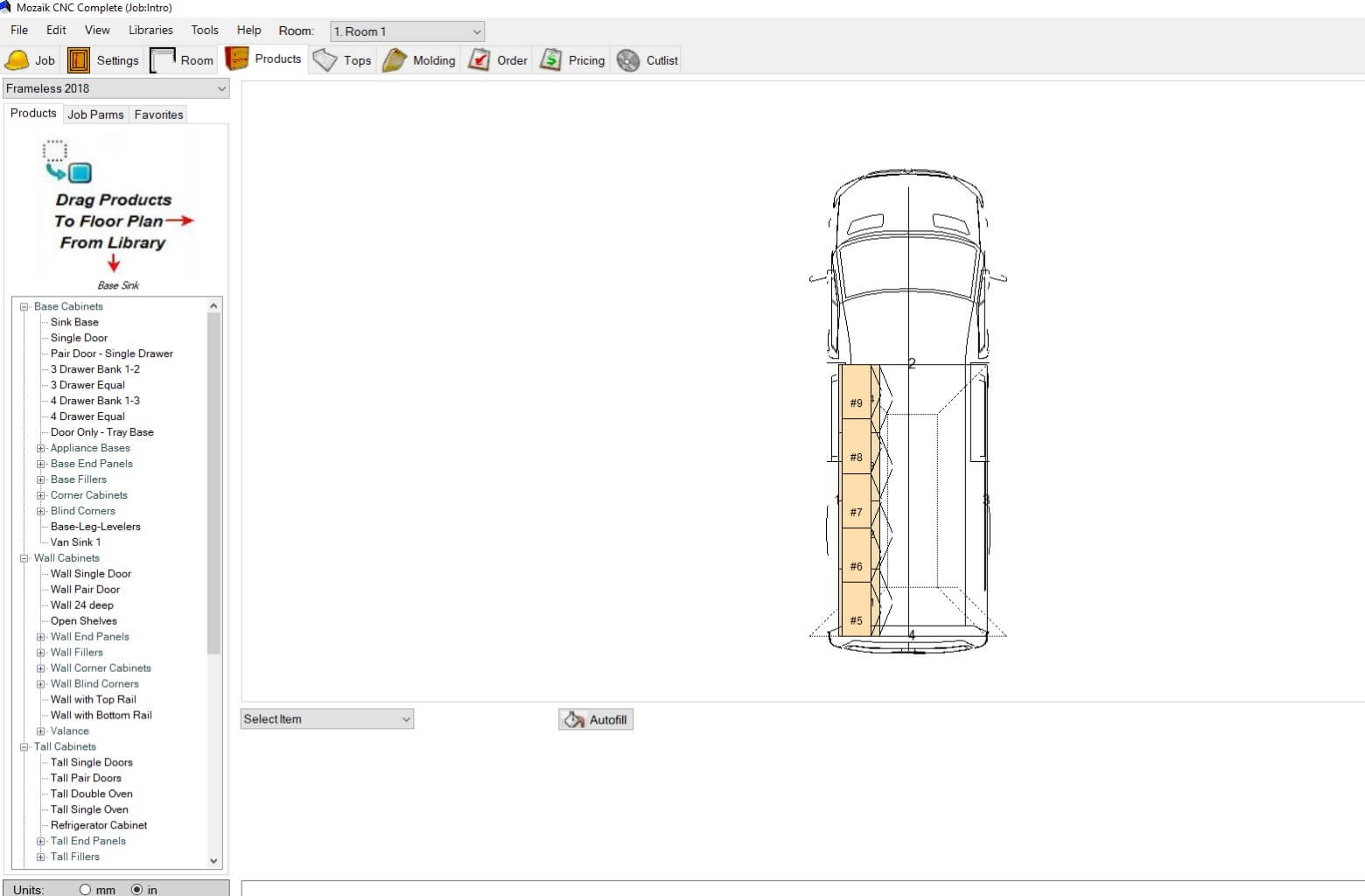Screen dimensions: 1365x896
Task: Select Door Only - Tray Base item
Action: coord(101,432)
